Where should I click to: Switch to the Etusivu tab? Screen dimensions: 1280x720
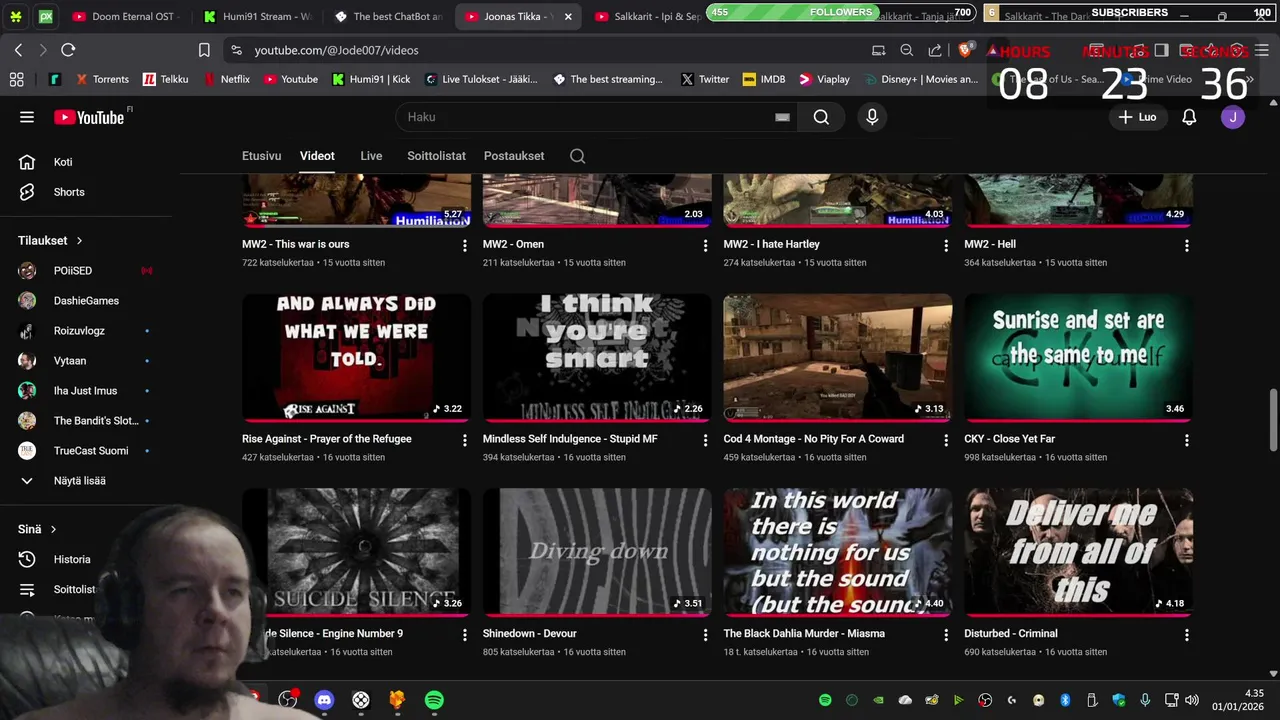click(261, 156)
